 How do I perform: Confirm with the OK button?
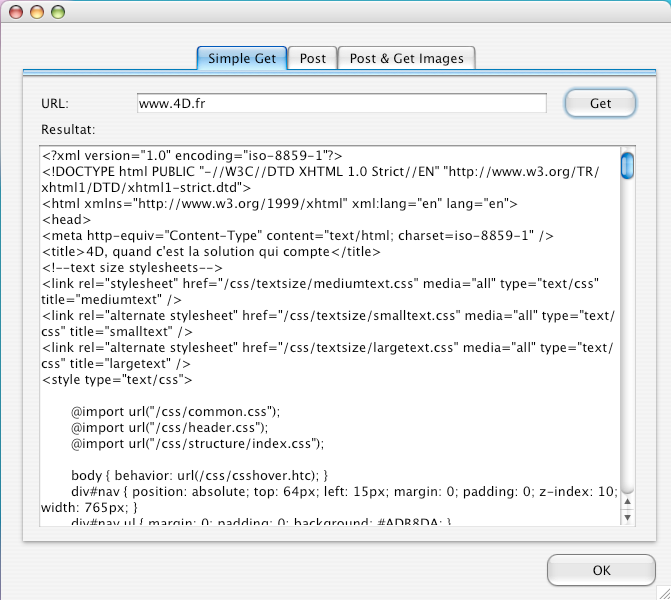pyautogui.click(x=601, y=570)
